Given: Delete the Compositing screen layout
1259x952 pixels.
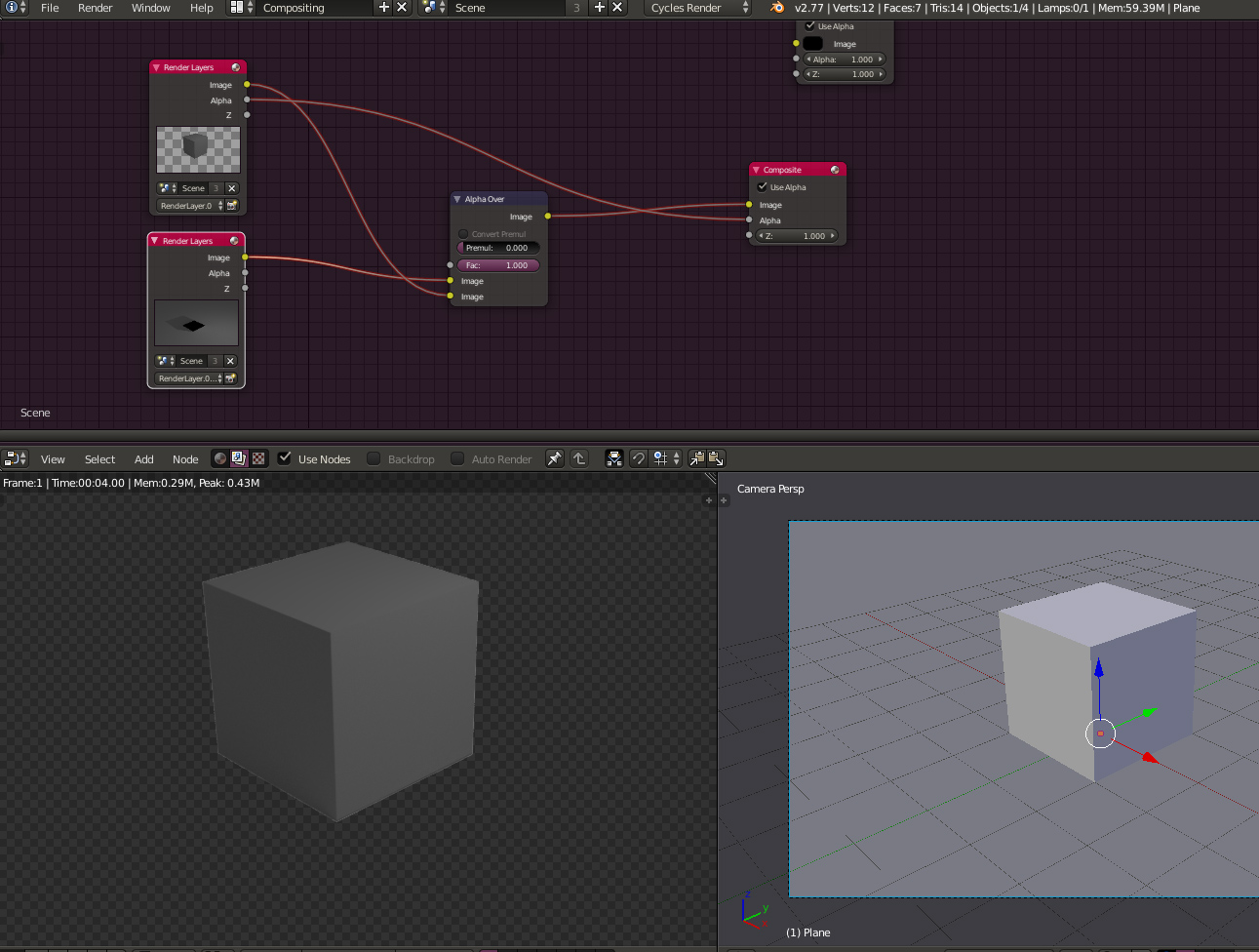Looking at the screenshot, I should pyautogui.click(x=402, y=7).
